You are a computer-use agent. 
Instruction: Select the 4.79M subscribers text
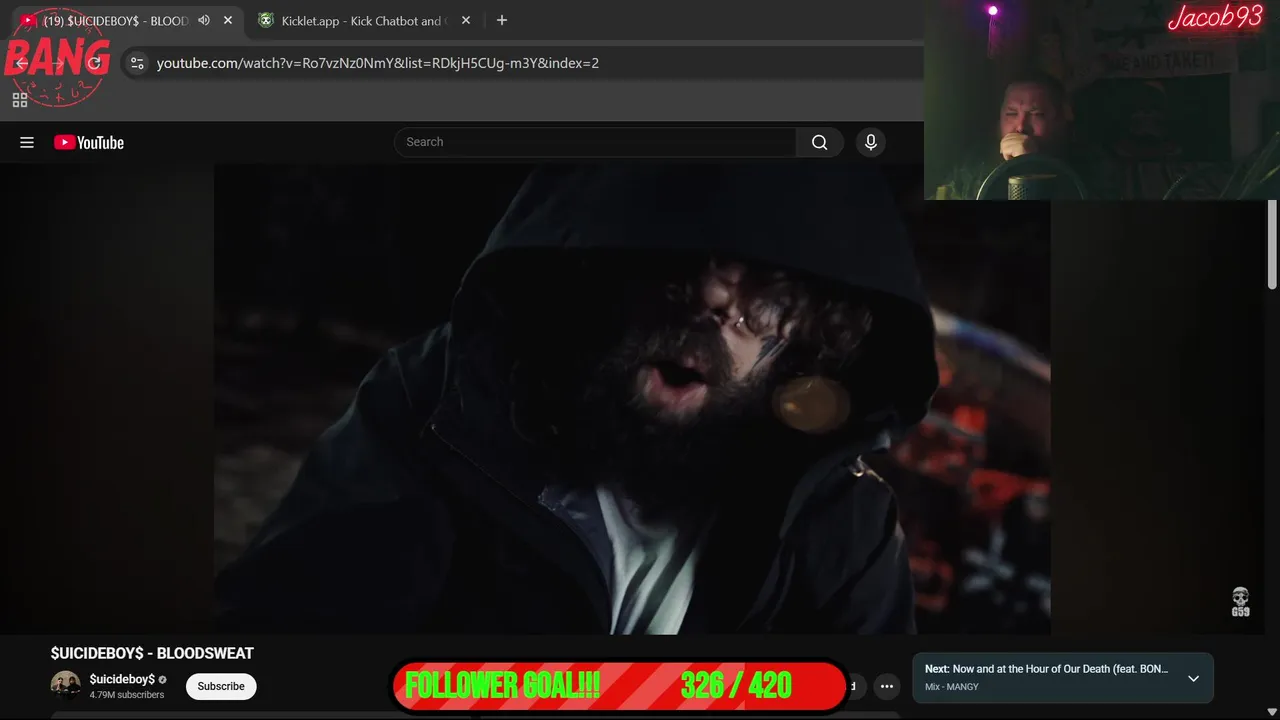[x=127, y=695]
